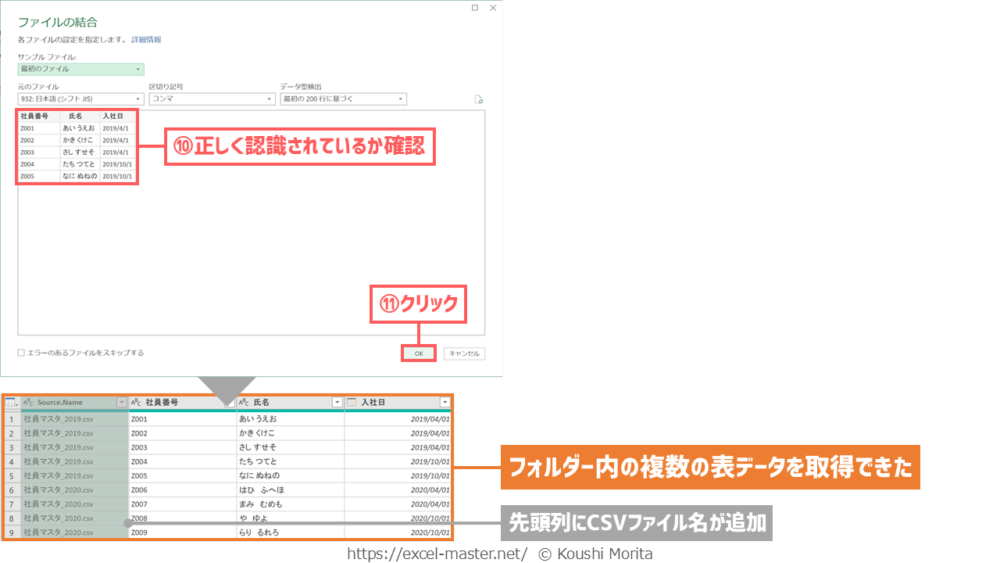The height and width of the screenshot is (563, 1000).
Task: Click the ABC type icon on 氏名 column
Action: 244,402
